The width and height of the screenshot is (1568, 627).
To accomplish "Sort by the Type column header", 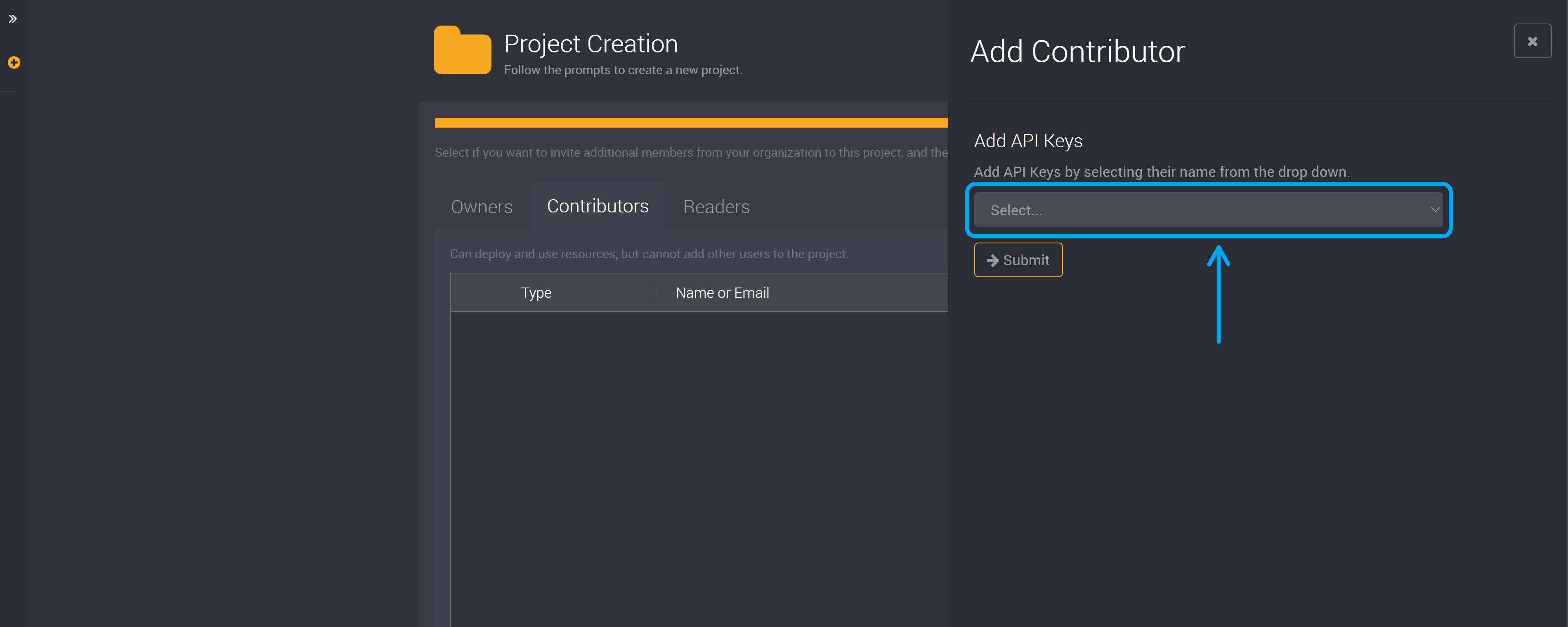I will point(536,293).
